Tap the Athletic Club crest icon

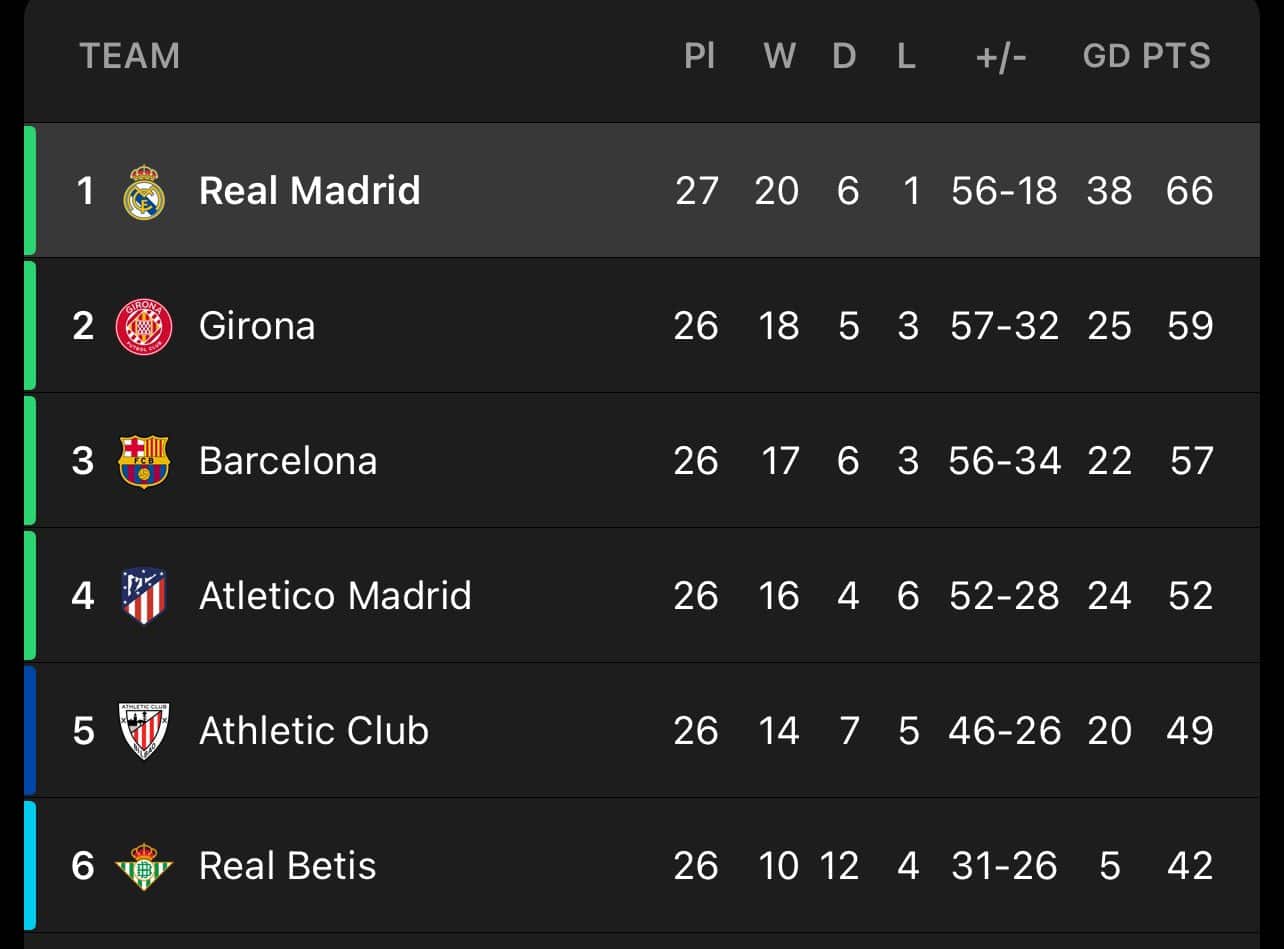144,731
